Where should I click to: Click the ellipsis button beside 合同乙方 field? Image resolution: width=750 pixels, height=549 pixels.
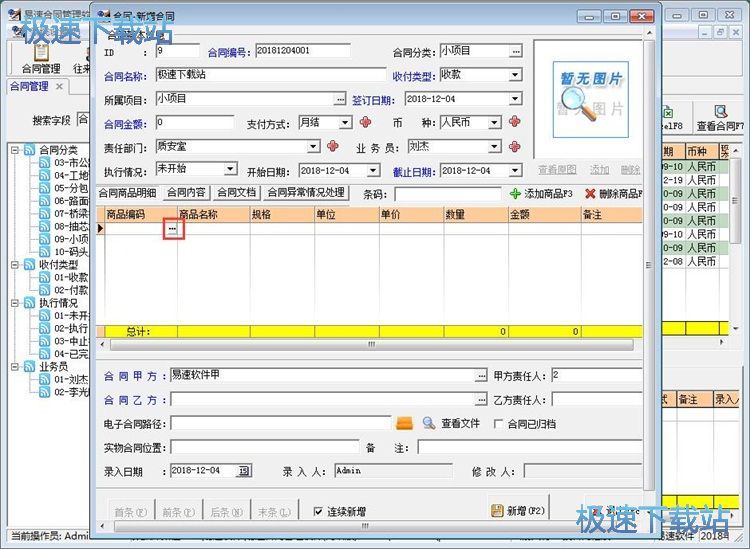481,399
